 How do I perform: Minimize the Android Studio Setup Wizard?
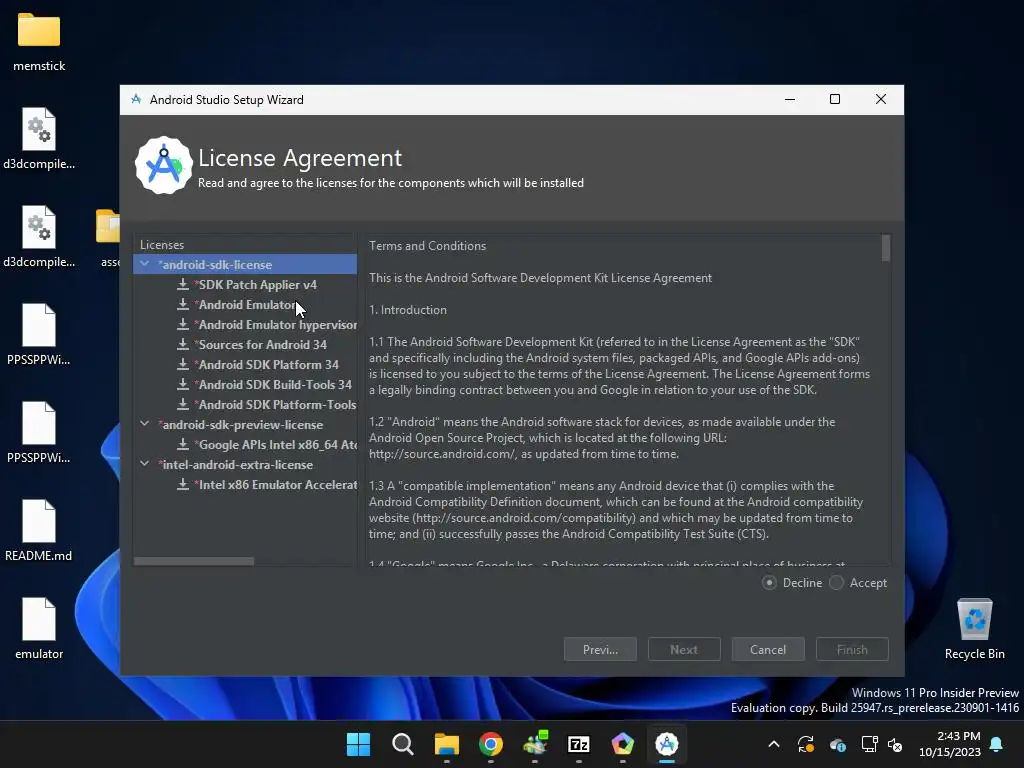click(790, 99)
